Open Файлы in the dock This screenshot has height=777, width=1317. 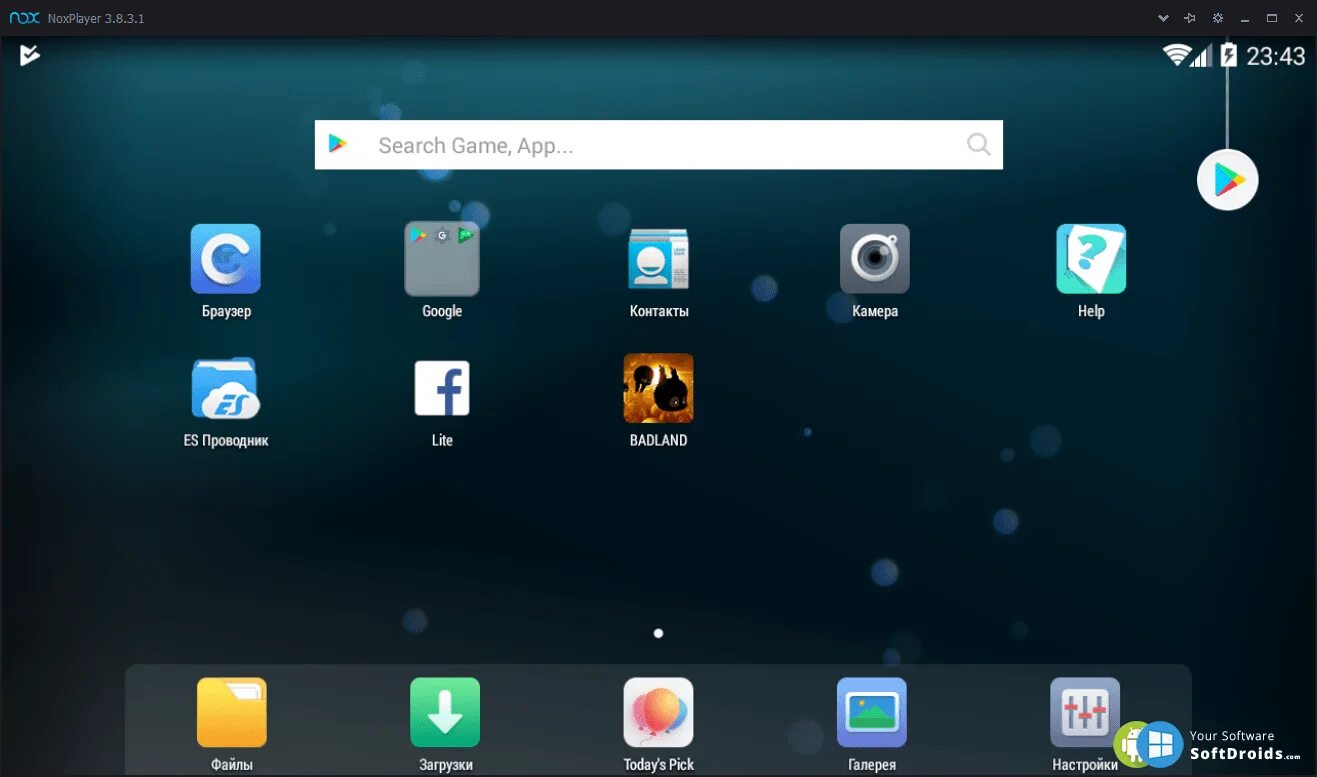(x=232, y=712)
